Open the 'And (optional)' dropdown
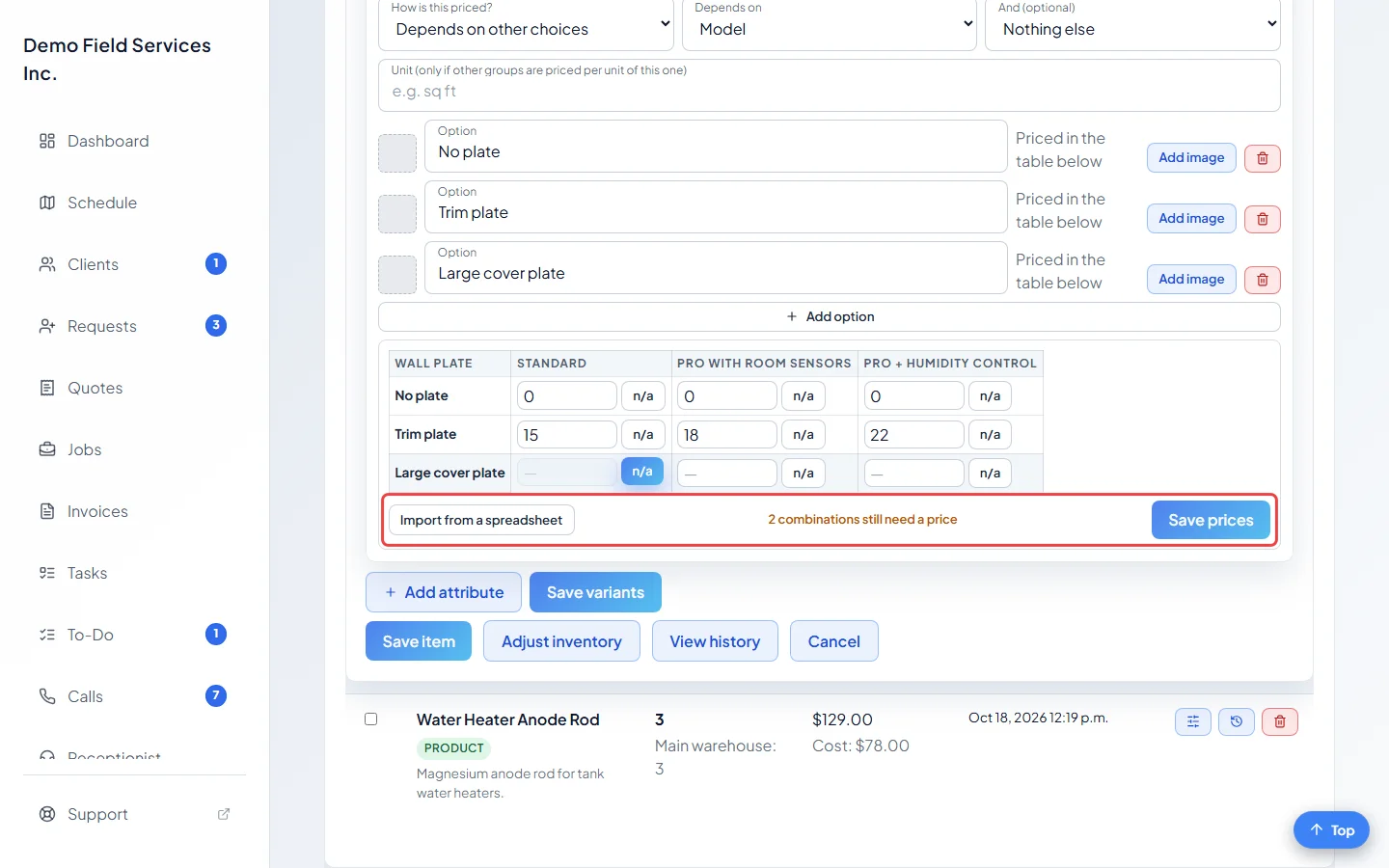 point(1132,25)
